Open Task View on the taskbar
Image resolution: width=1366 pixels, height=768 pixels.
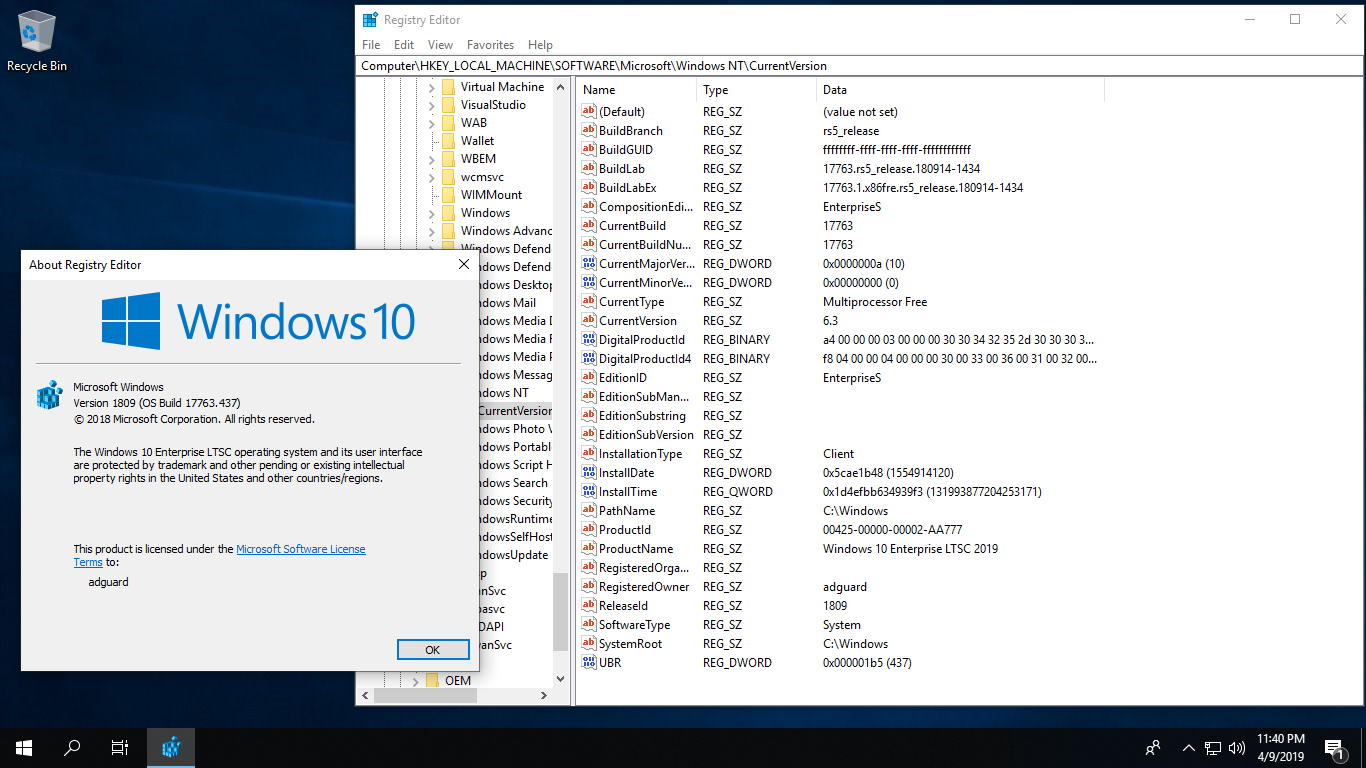(x=119, y=747)
